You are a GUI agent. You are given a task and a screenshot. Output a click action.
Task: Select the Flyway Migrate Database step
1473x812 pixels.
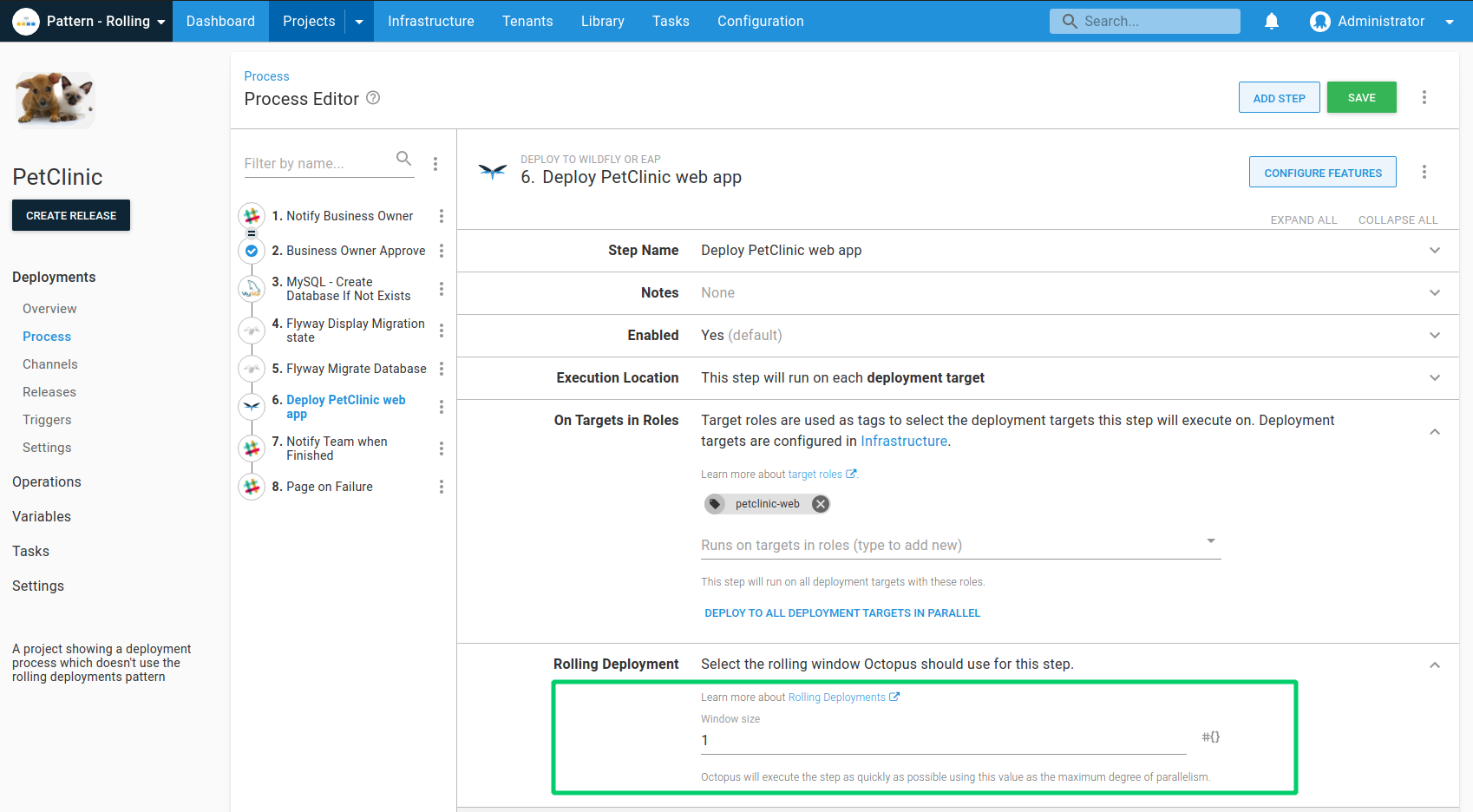coord(356,369)
